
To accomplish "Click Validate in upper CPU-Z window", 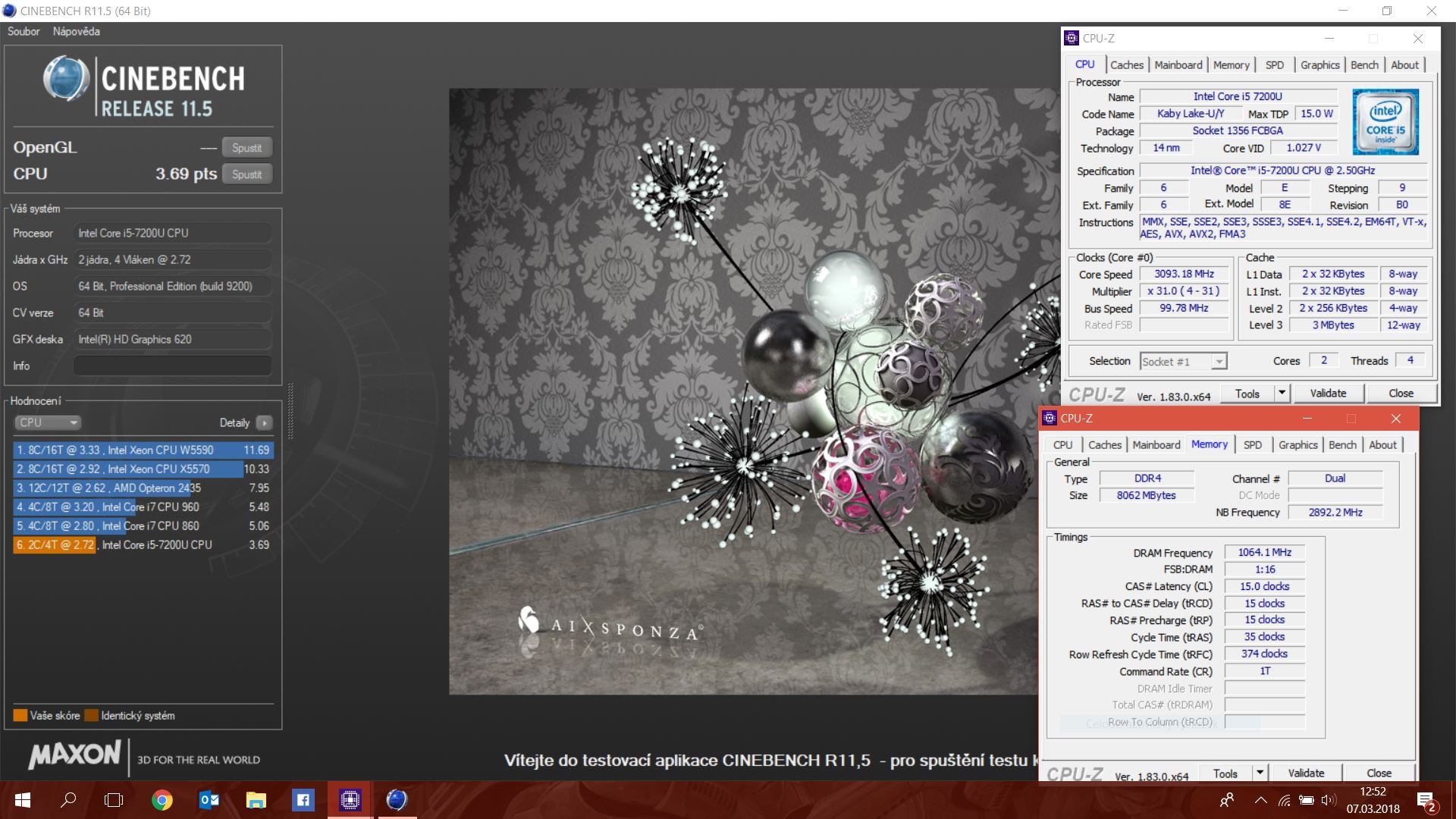I will tap(1329, 394).
